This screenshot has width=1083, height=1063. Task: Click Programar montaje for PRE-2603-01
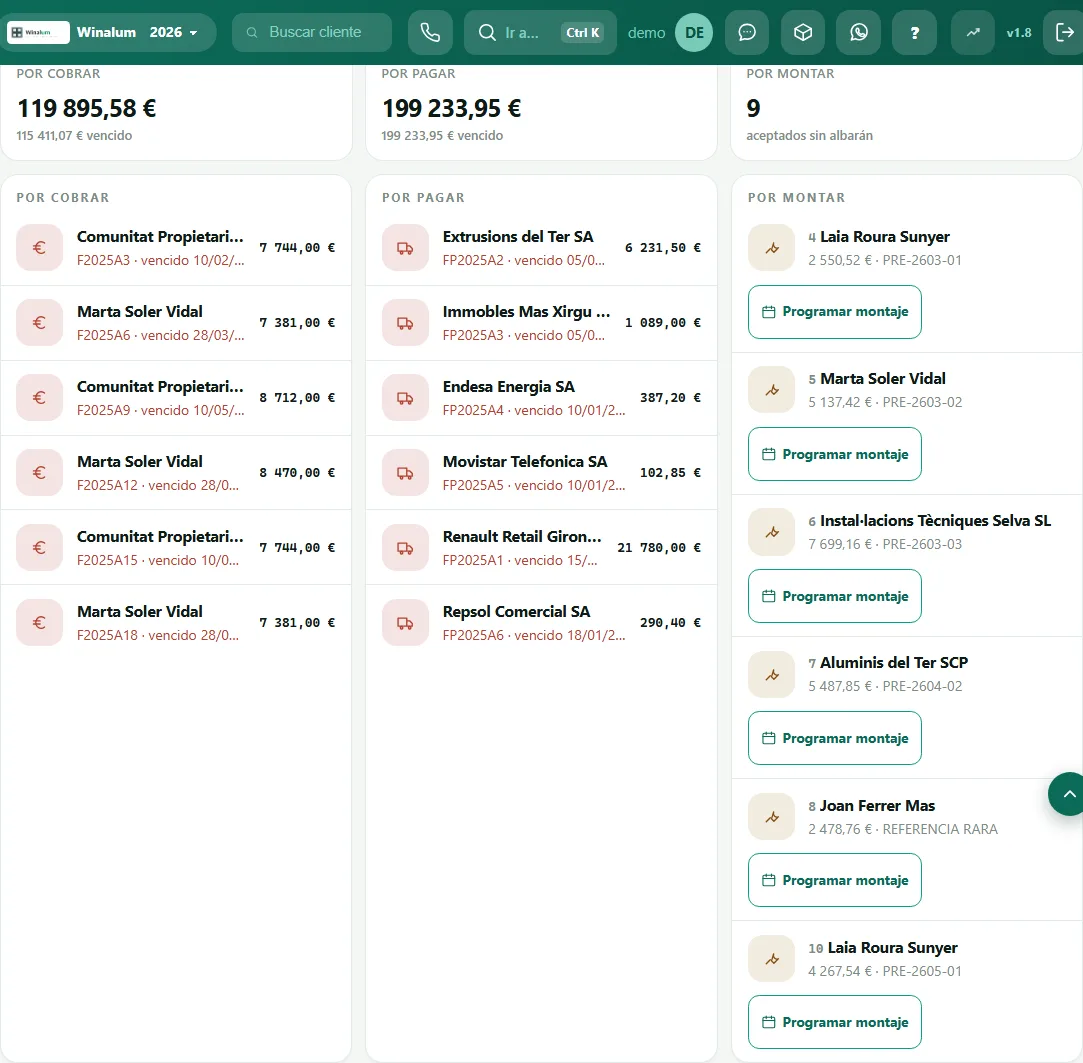tap(834, 312)
